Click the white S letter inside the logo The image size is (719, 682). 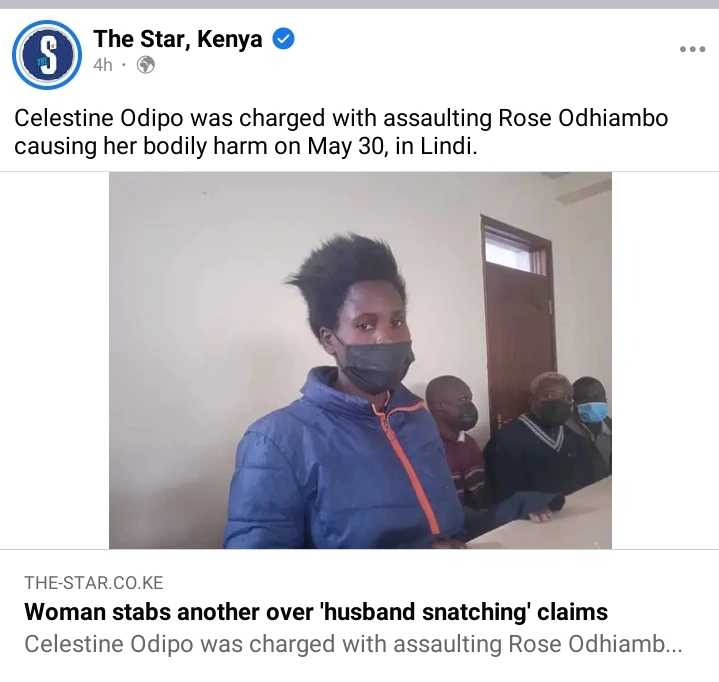(48, 55)
